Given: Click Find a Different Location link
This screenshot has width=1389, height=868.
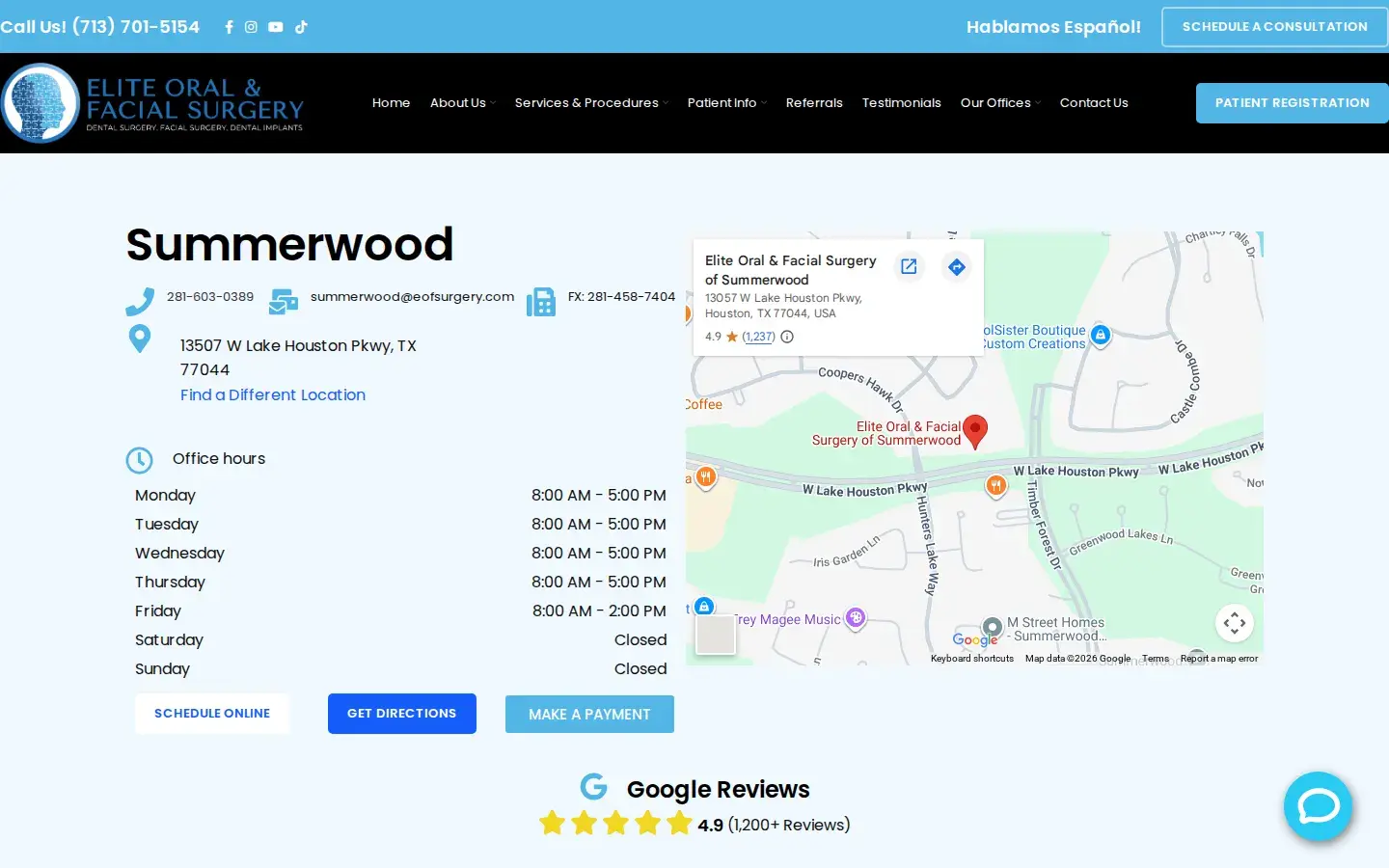Looking at the screenshot, I should 273,395.
